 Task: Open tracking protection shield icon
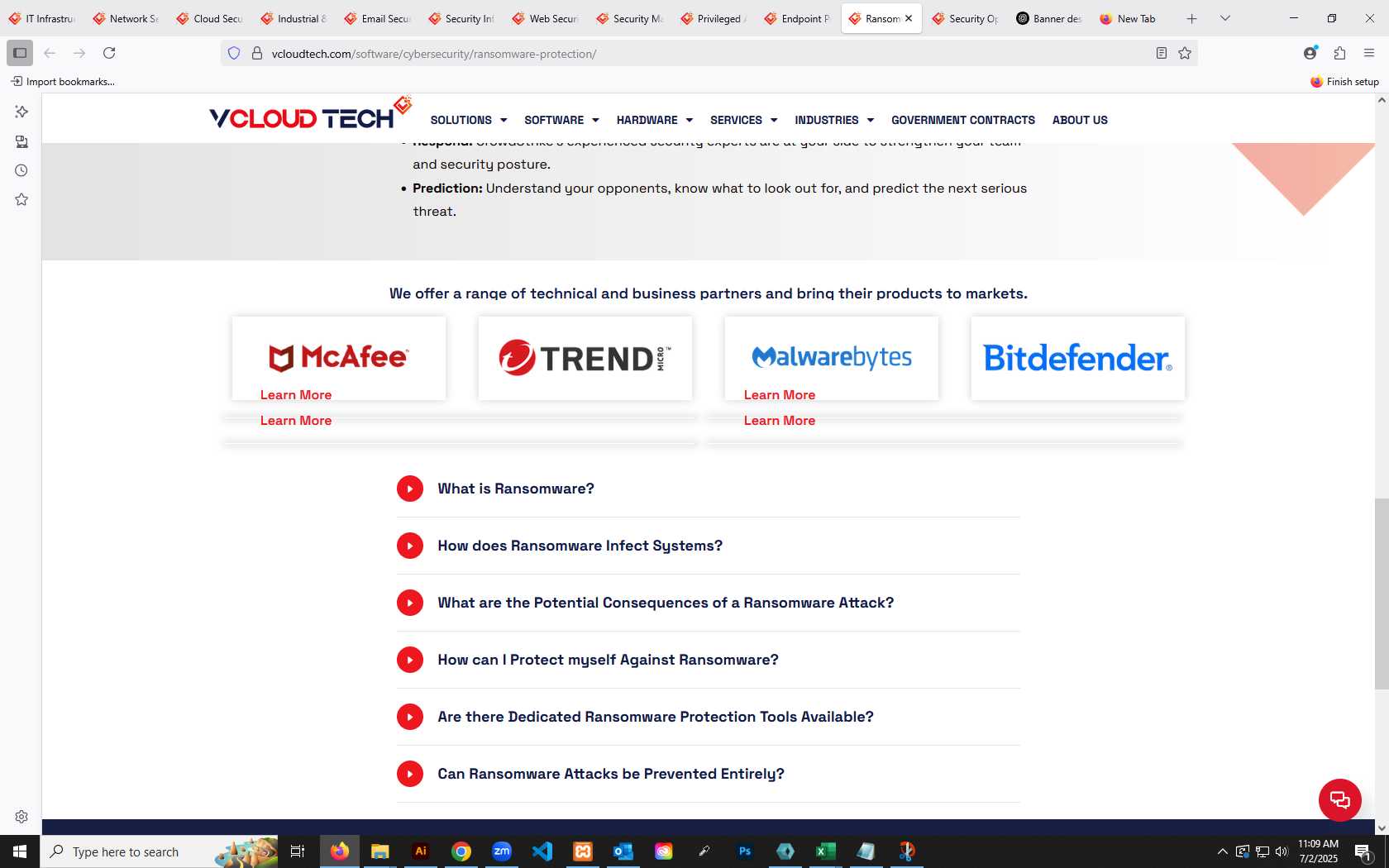(x=234, y=53)
